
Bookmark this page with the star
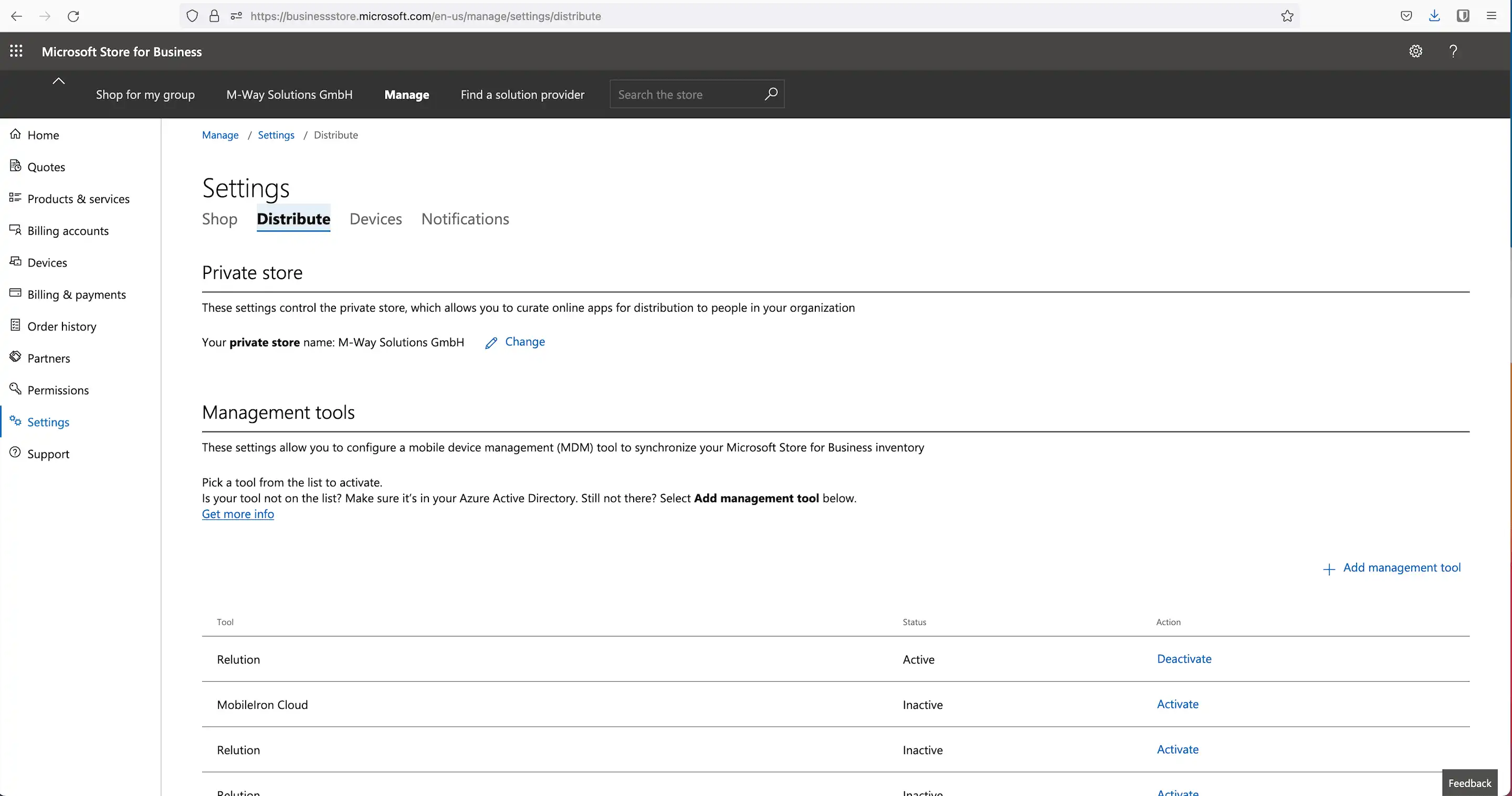[x=1287, y=16]
